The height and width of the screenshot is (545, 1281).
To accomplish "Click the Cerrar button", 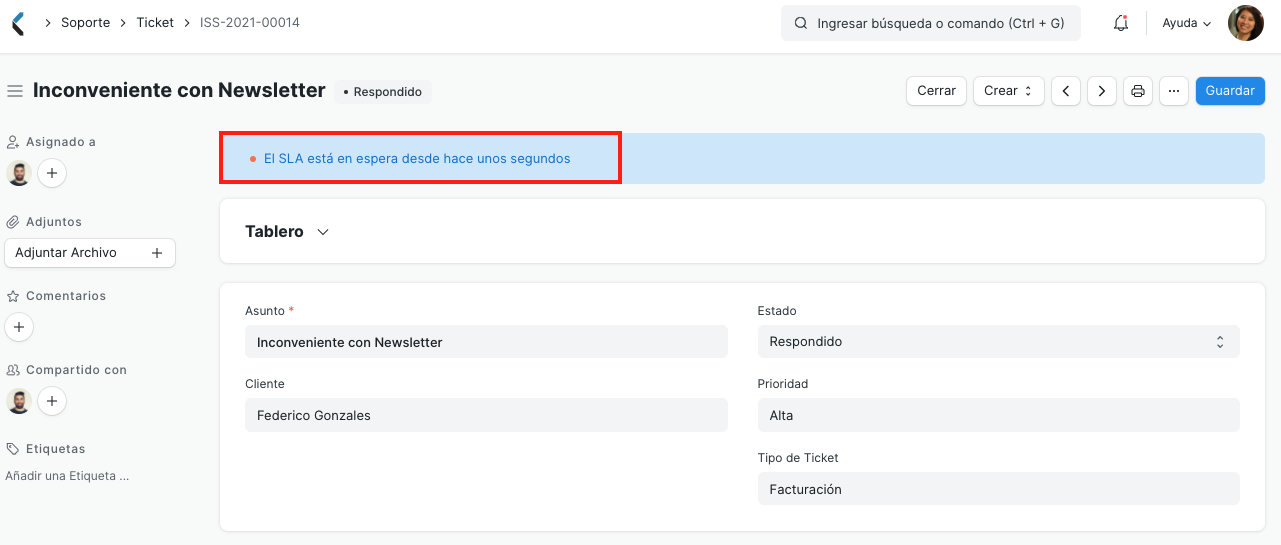I will point(936,91).
